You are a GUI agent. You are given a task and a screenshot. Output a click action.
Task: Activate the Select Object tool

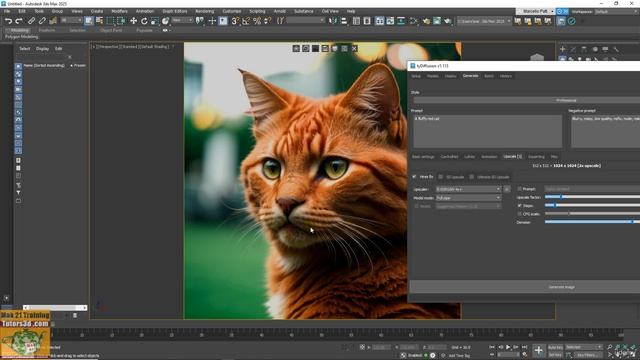coord(89,21)
